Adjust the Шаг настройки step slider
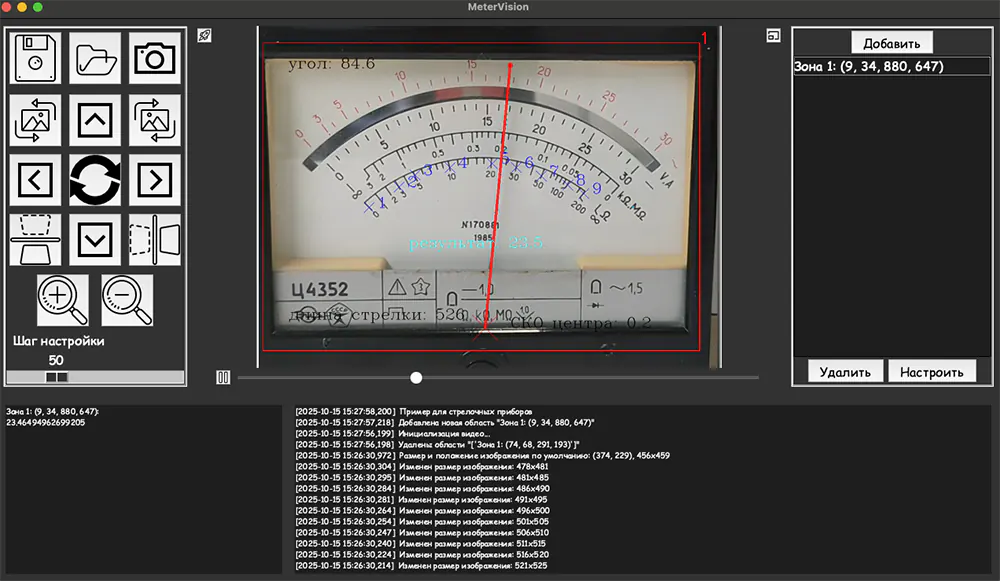 pyautogui.click(x=95, y=377)
